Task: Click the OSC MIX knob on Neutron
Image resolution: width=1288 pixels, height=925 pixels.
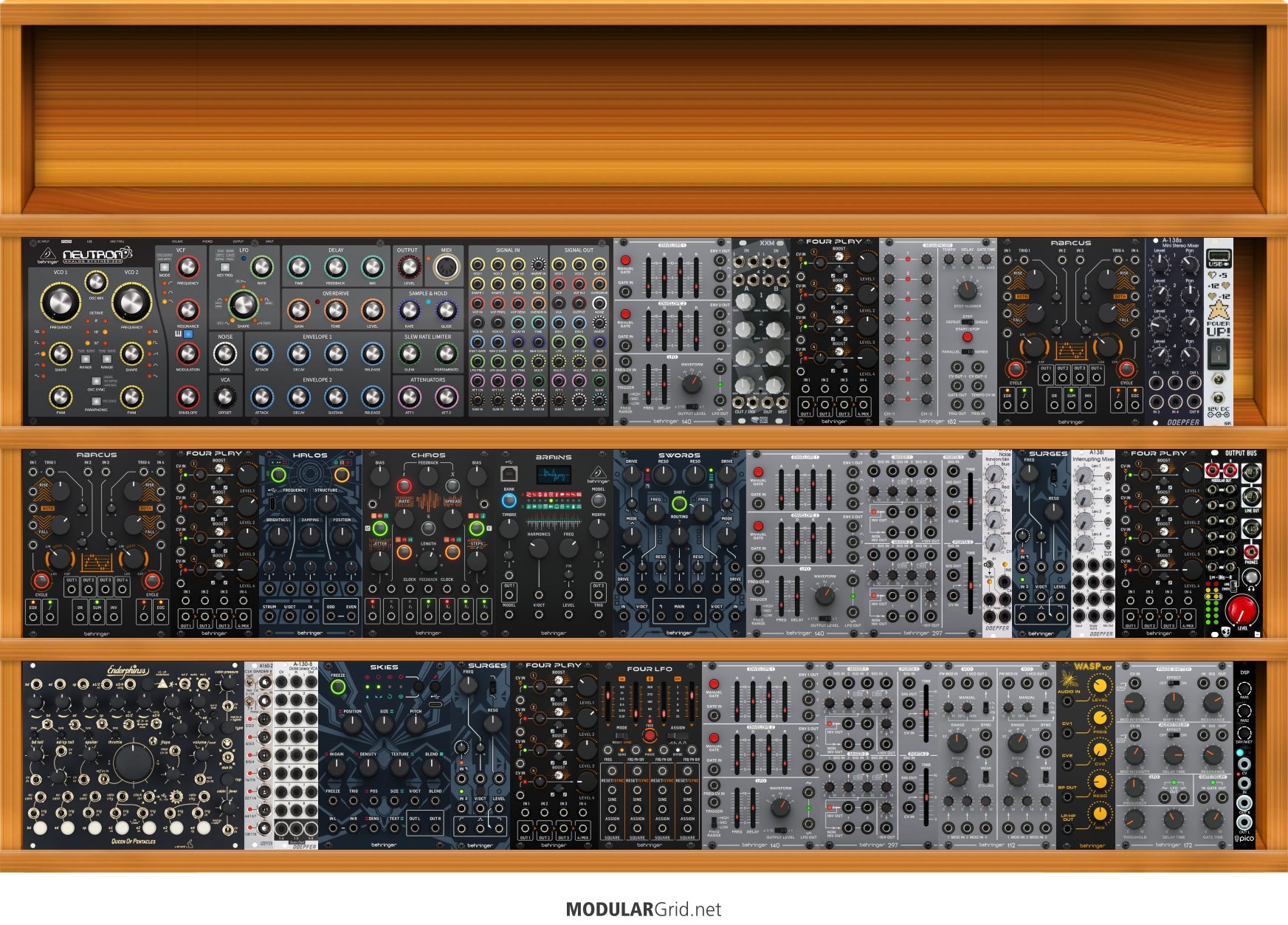Action: (x=96, y=281)
